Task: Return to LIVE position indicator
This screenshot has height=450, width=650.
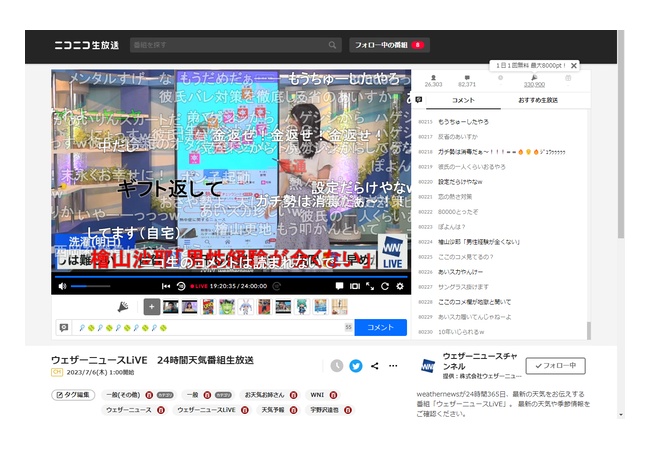Action: [x=199, y=286]
